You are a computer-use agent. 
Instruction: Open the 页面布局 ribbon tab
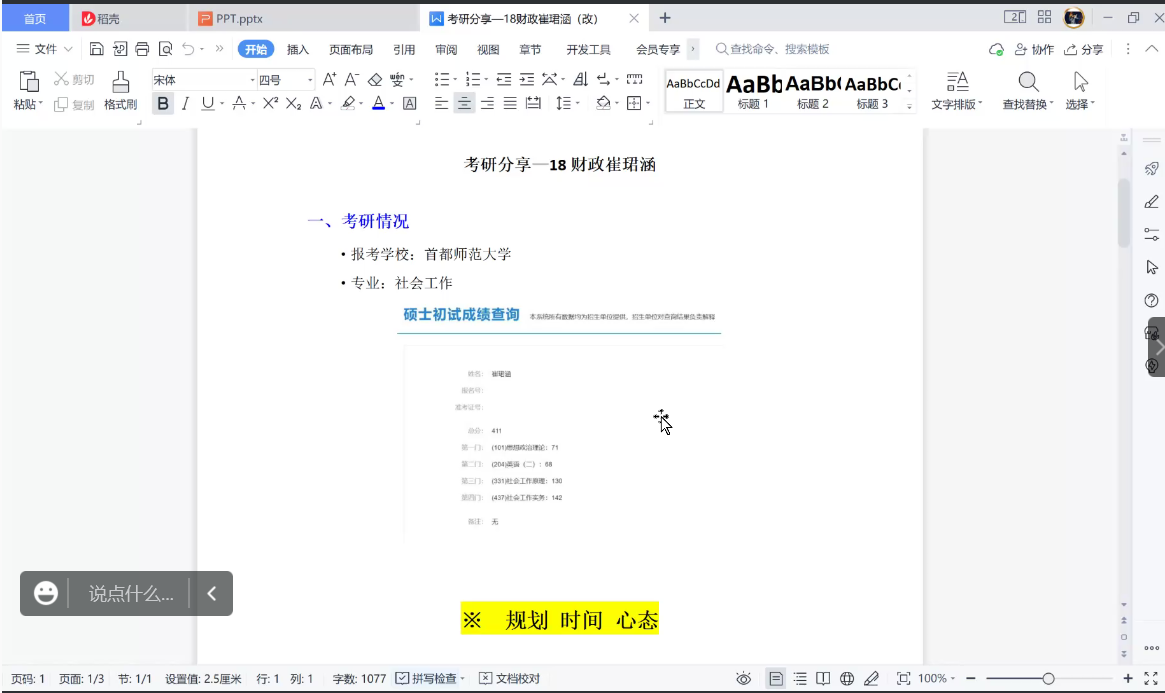[x=350, y=48]
